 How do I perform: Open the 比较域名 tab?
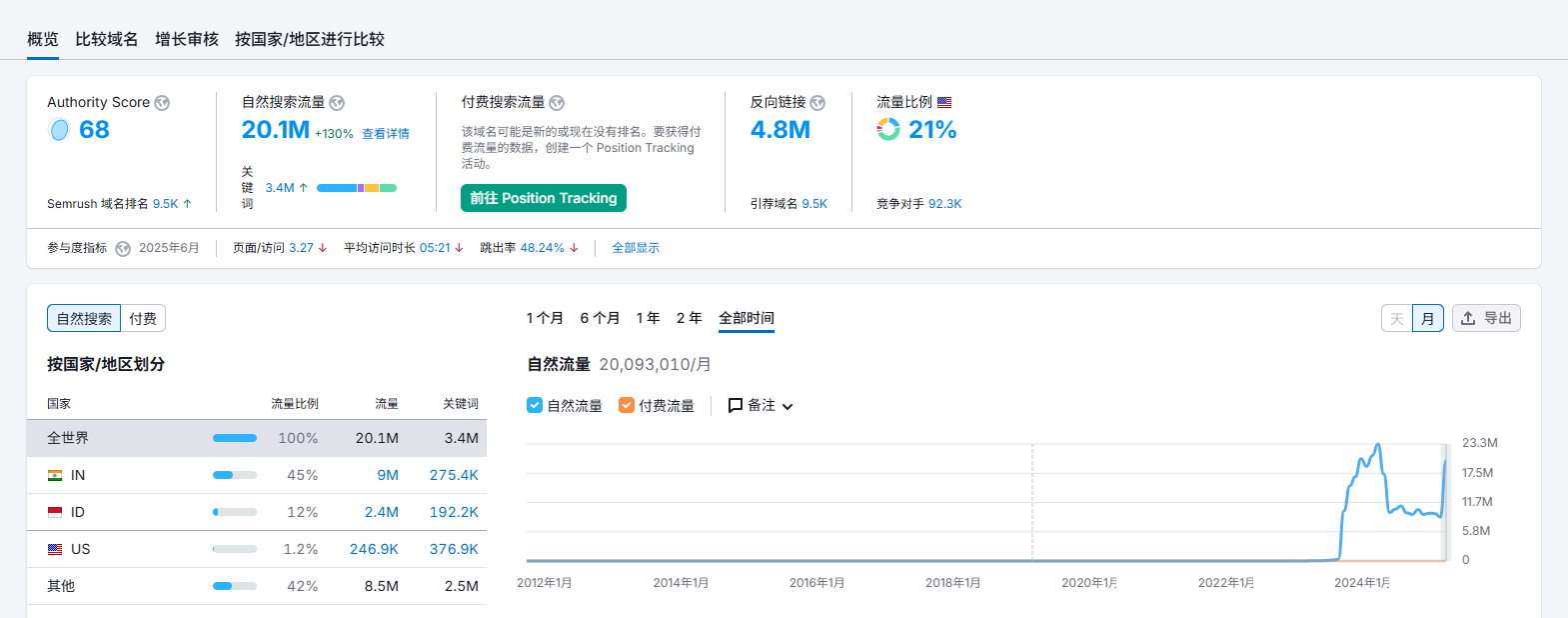pyautogui.click(x=107, y=39)
